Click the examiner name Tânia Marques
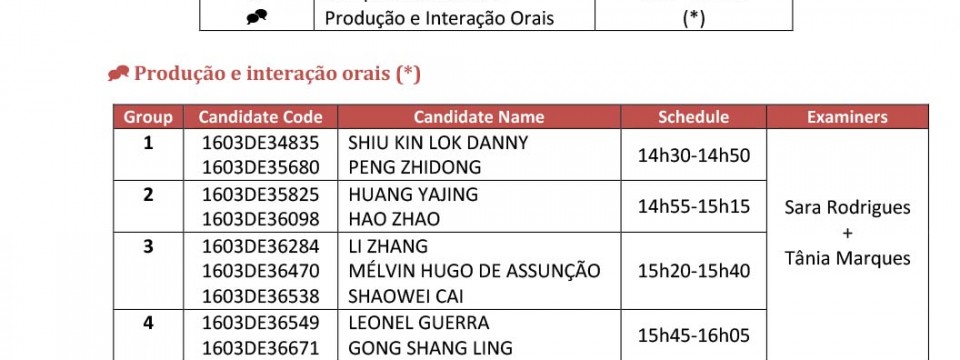960x360 pixels. 847,258
